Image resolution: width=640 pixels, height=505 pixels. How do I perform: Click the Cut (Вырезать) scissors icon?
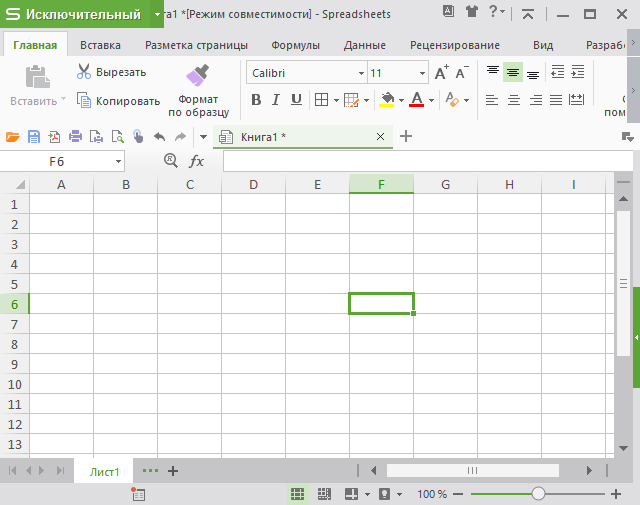[84, 72]
